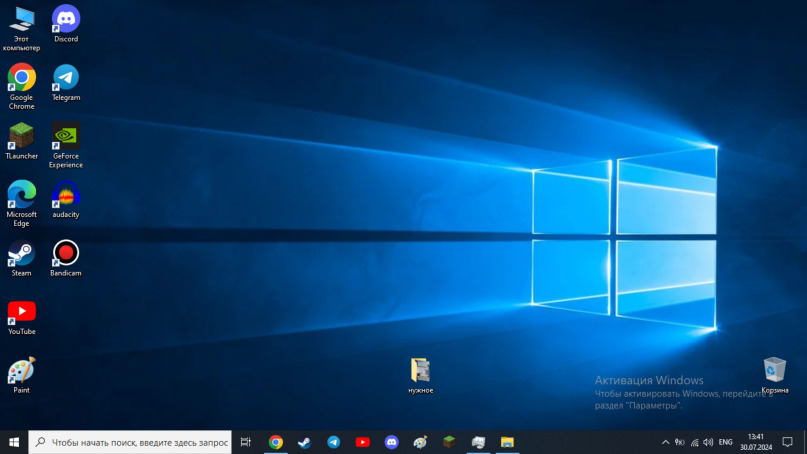807x454 pixels.
Task: Launch YouTube from the taskbar
Action: pyautogui.click(x=362, y=442)
